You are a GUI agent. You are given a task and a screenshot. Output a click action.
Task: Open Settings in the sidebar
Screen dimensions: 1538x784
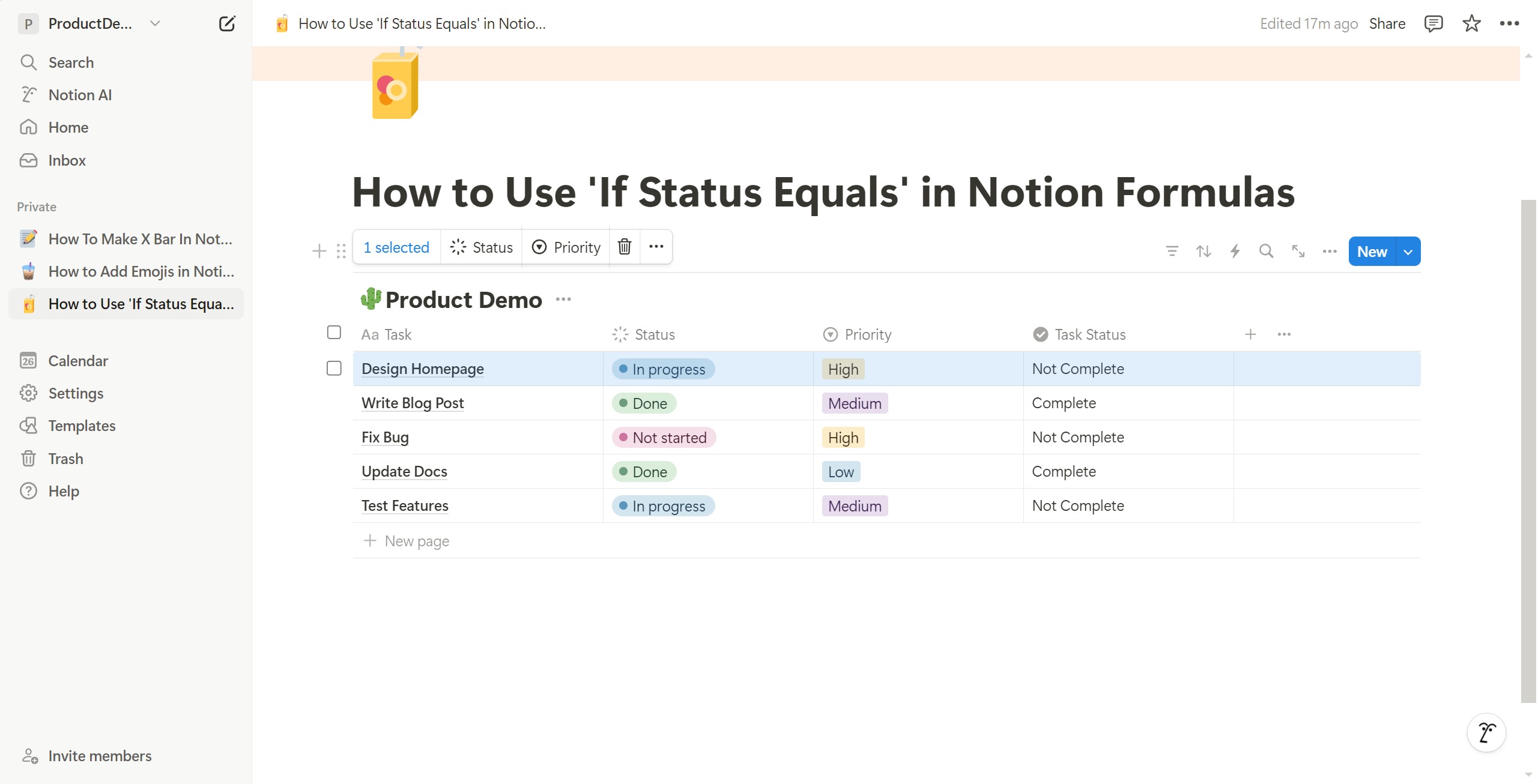pos(76,393)
